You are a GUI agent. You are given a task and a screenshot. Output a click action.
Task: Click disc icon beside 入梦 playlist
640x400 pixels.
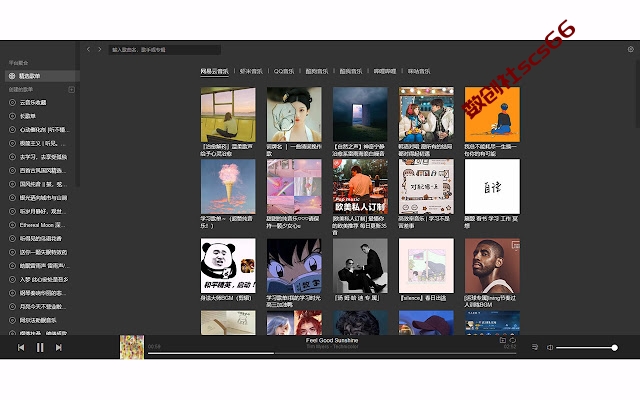point(12,280)
